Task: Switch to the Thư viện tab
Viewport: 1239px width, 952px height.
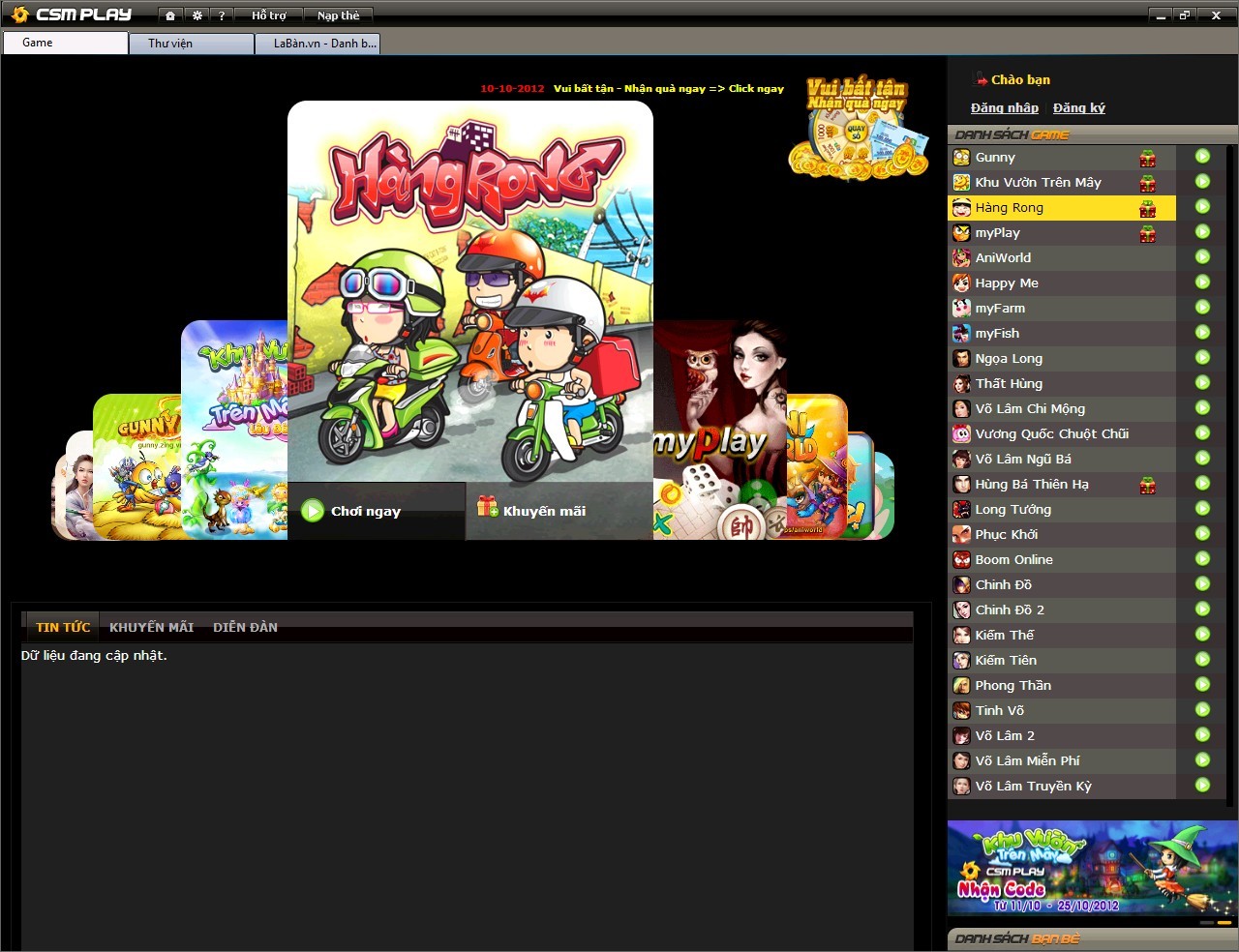Action: point(192,43)
